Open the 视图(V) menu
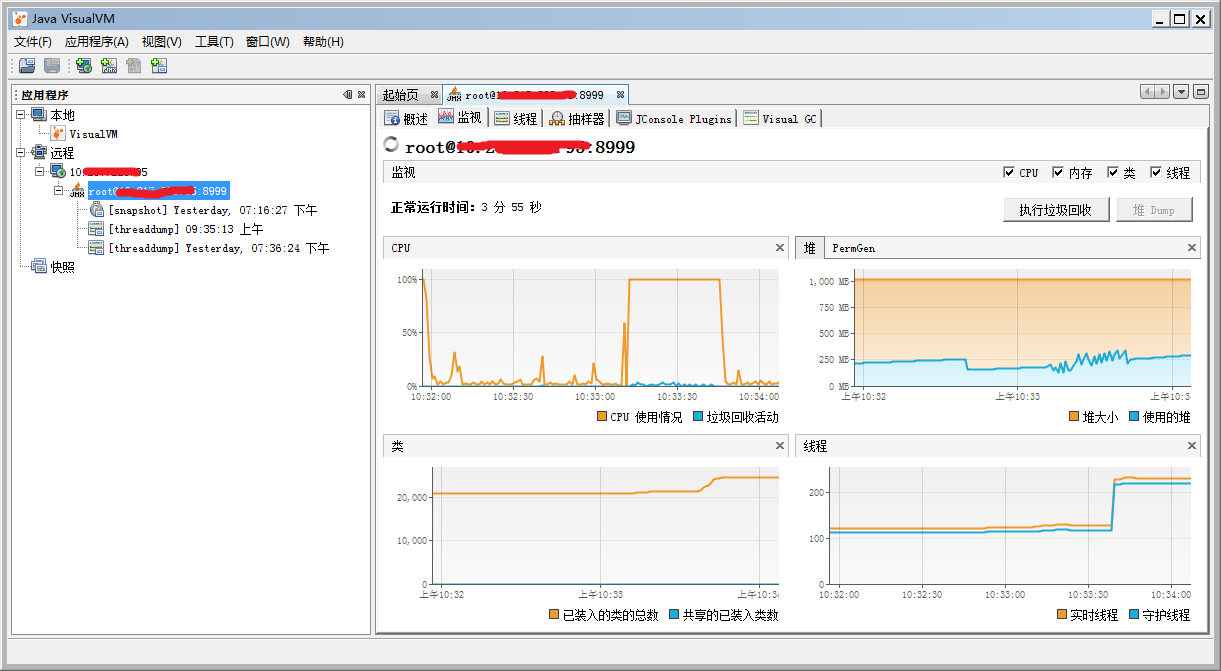 point(162,42)
